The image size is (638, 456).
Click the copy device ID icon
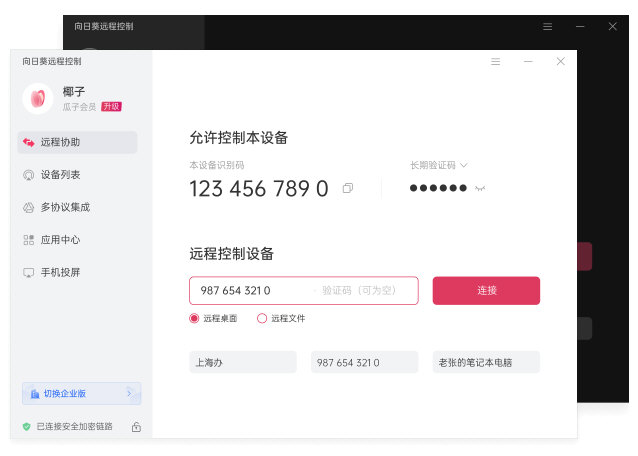tap(347, 188)
